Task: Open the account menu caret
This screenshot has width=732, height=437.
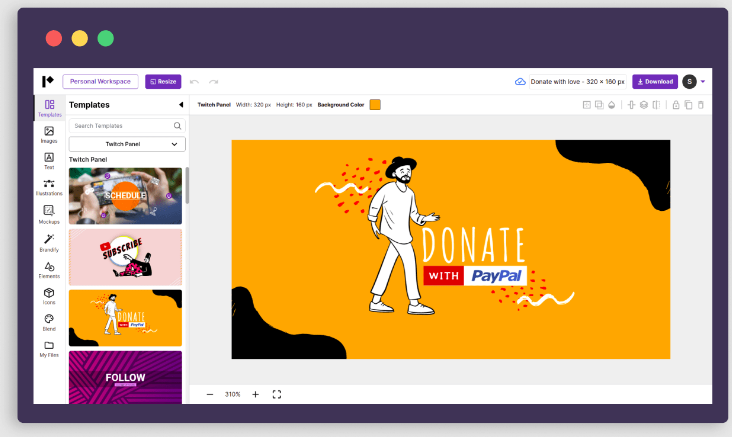Action: 703,82
